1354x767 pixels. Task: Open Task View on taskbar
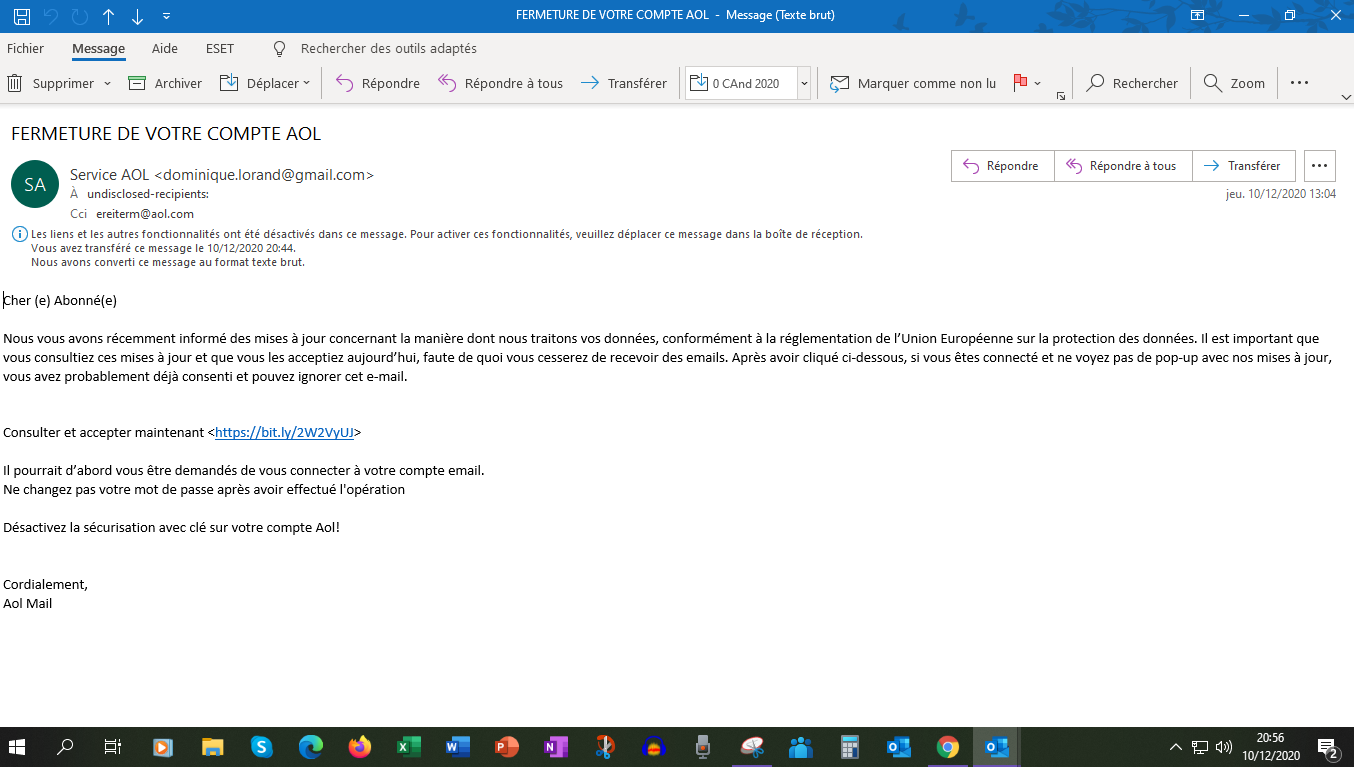pyautogui.click(x=113, y=747)
